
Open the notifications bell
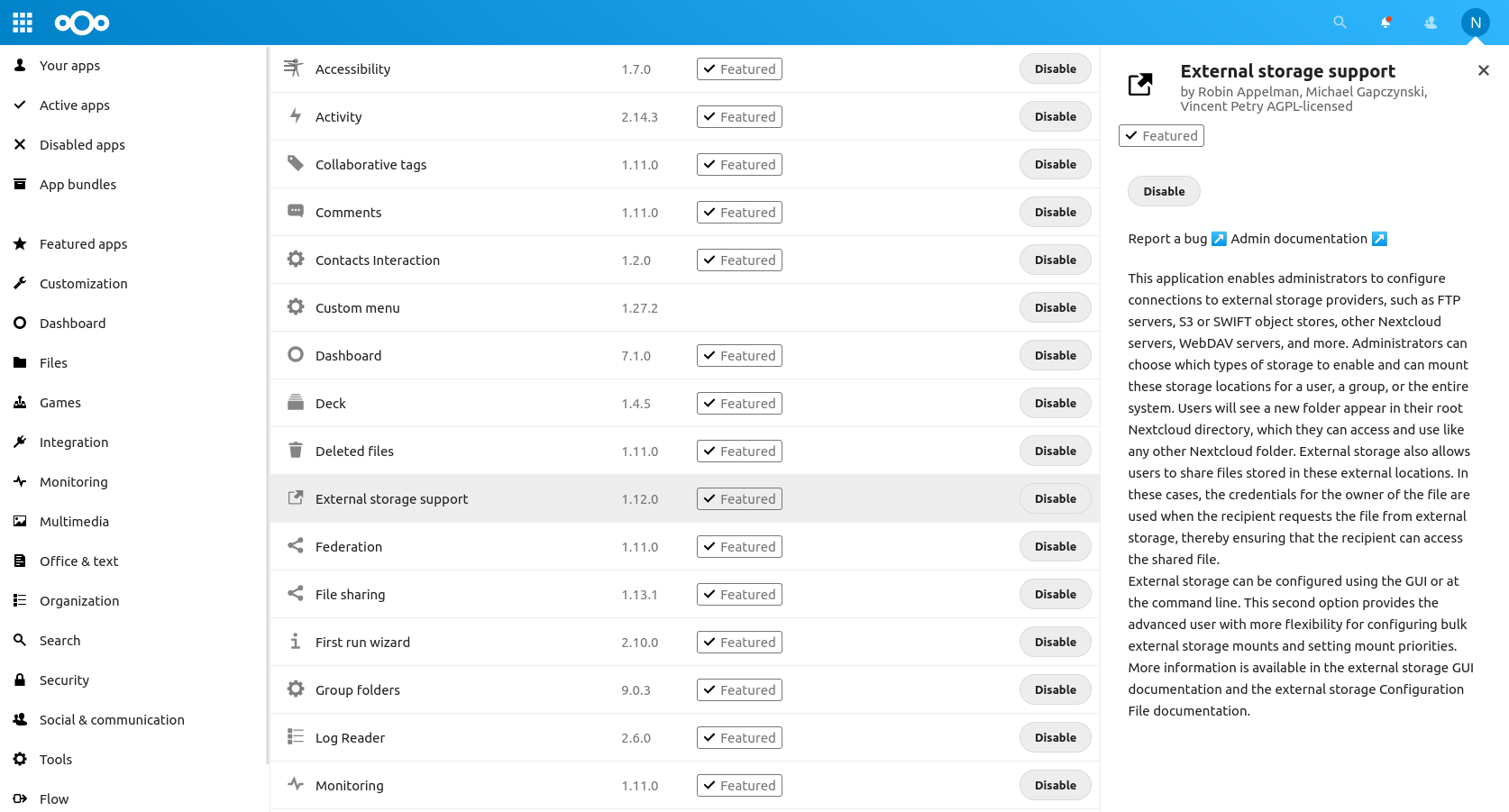click(x=1385, y=23)
